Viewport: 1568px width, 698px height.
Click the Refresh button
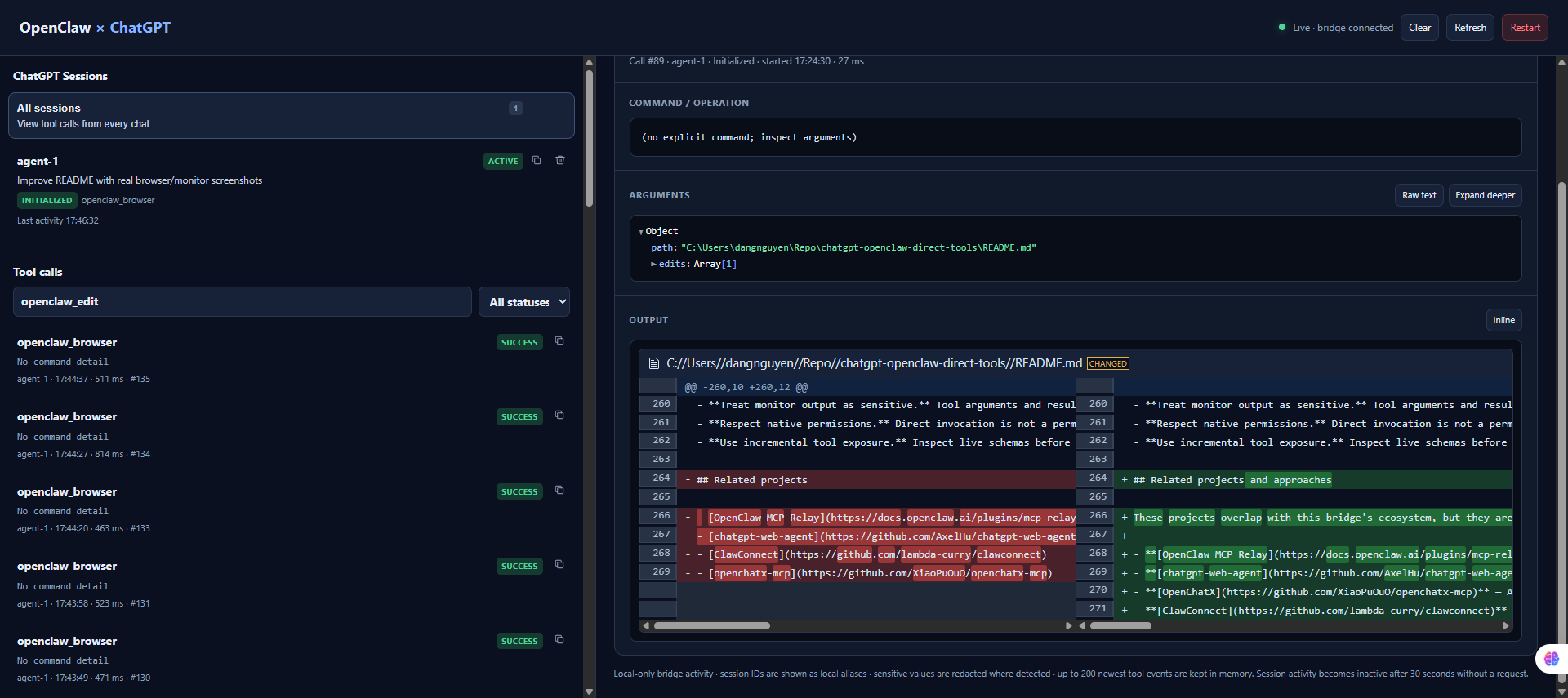coord(1470,27)
